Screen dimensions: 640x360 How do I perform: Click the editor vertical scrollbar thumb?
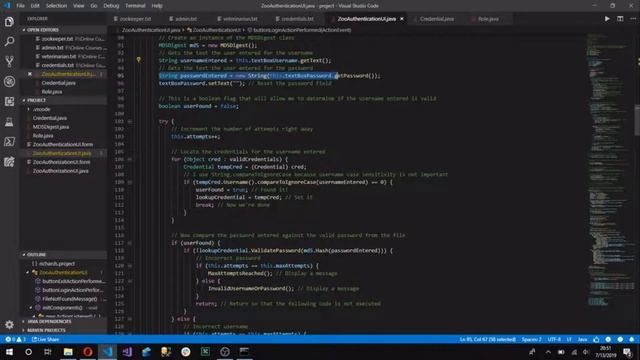point(637,120)
